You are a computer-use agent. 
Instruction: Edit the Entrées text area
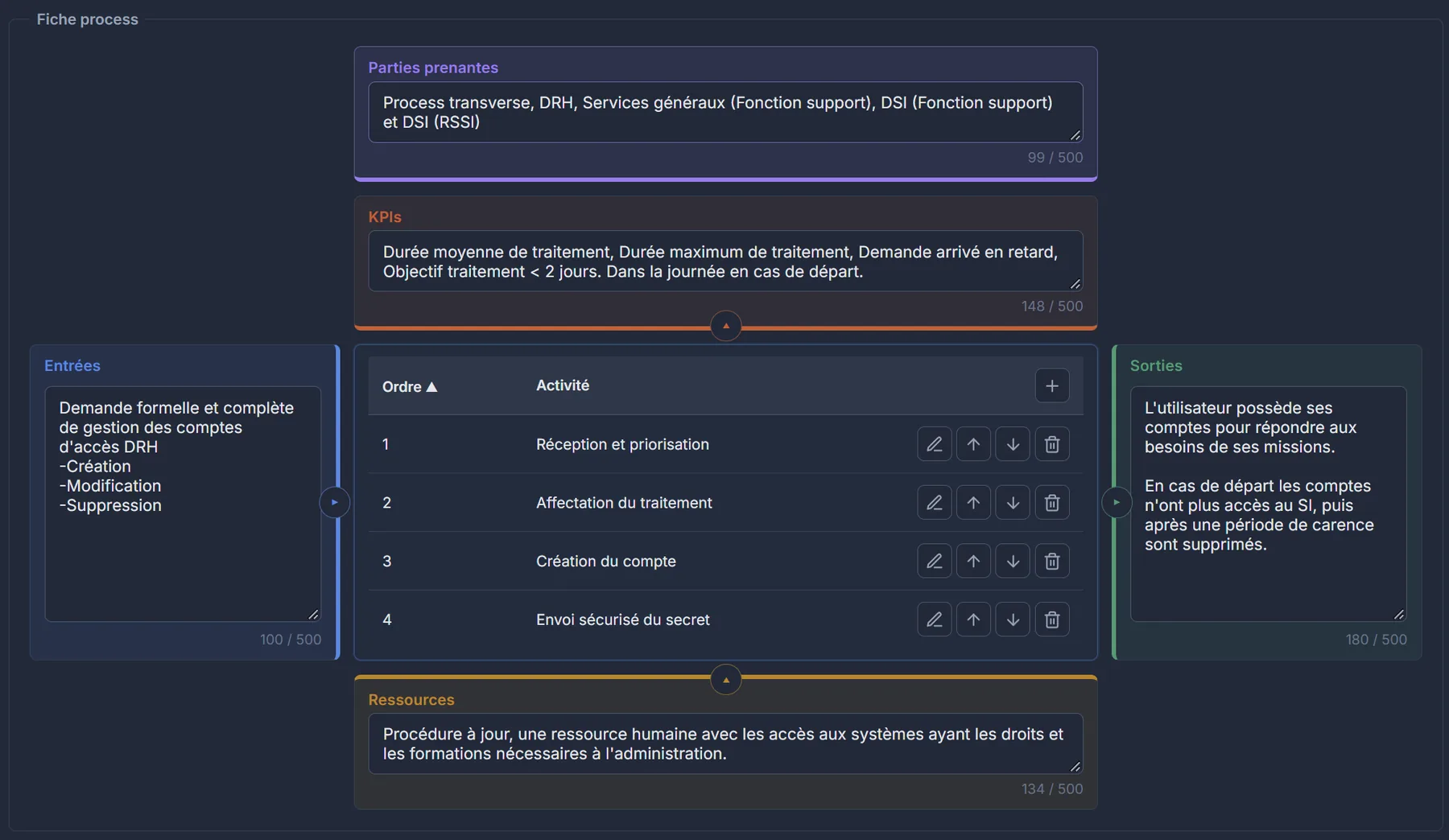coord(183,504)
